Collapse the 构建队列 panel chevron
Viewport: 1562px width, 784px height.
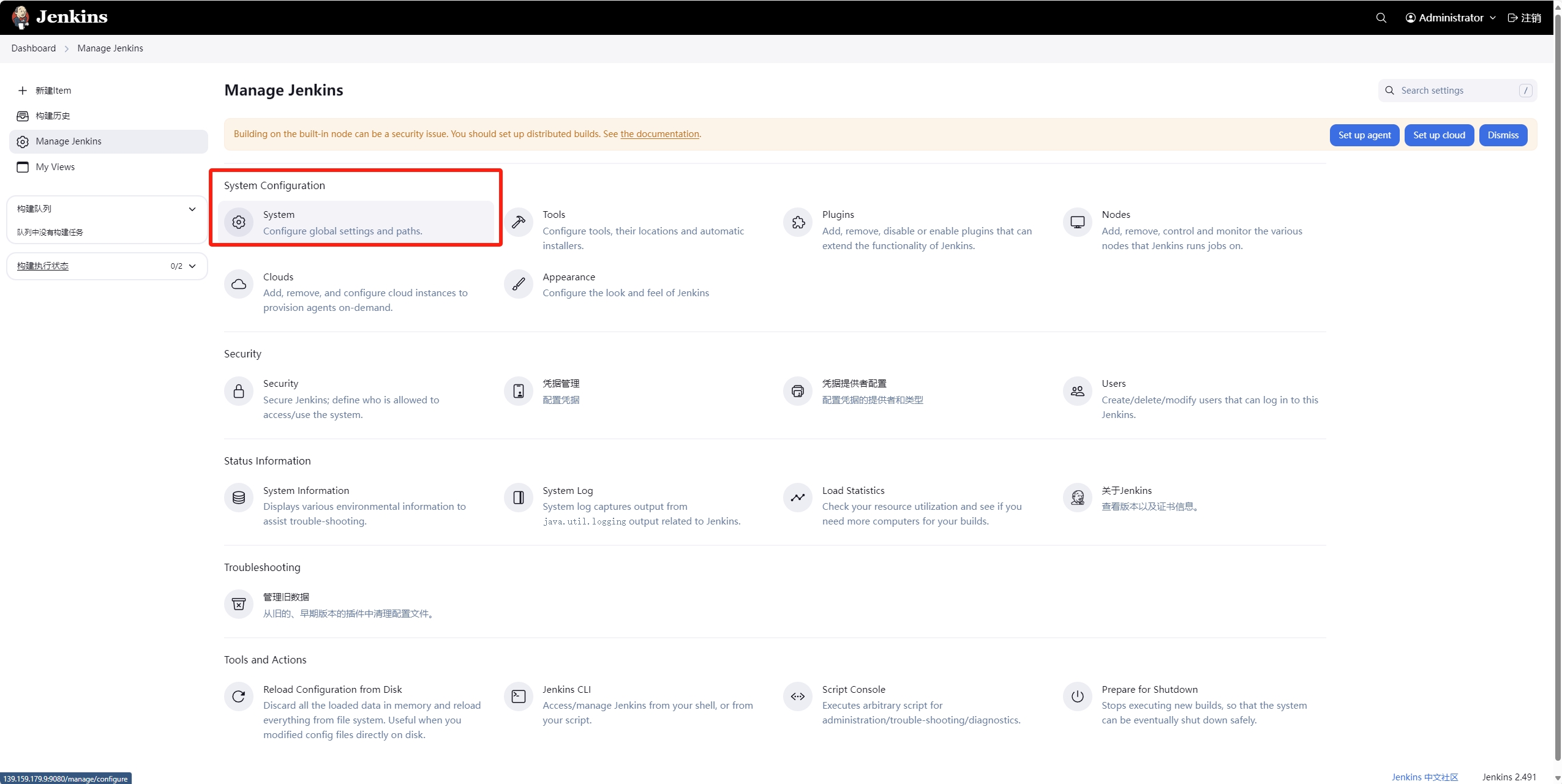tap(192, 209)
